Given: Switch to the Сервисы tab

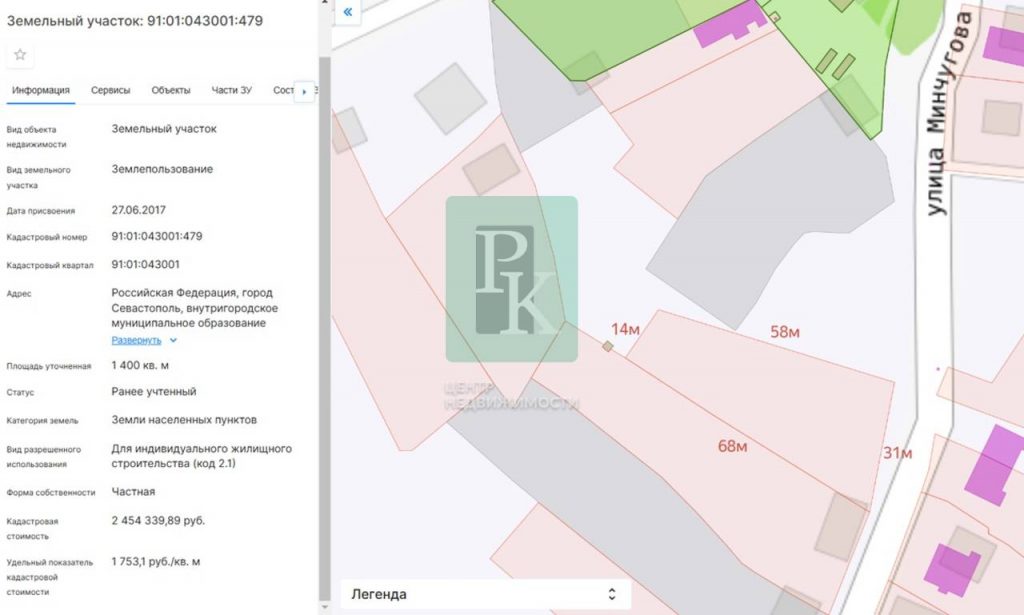Looking at the screenshot, I should click(x=110, y=90).
